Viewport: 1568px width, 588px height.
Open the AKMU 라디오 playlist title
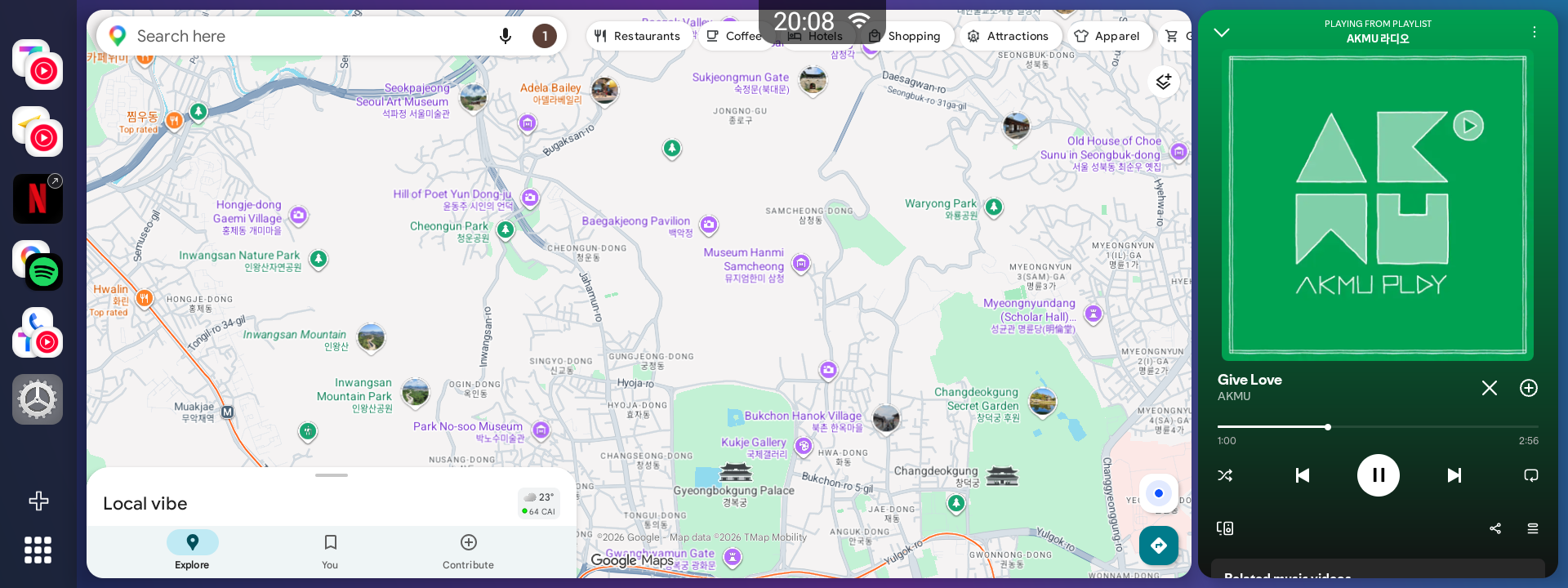[1378, 38]
